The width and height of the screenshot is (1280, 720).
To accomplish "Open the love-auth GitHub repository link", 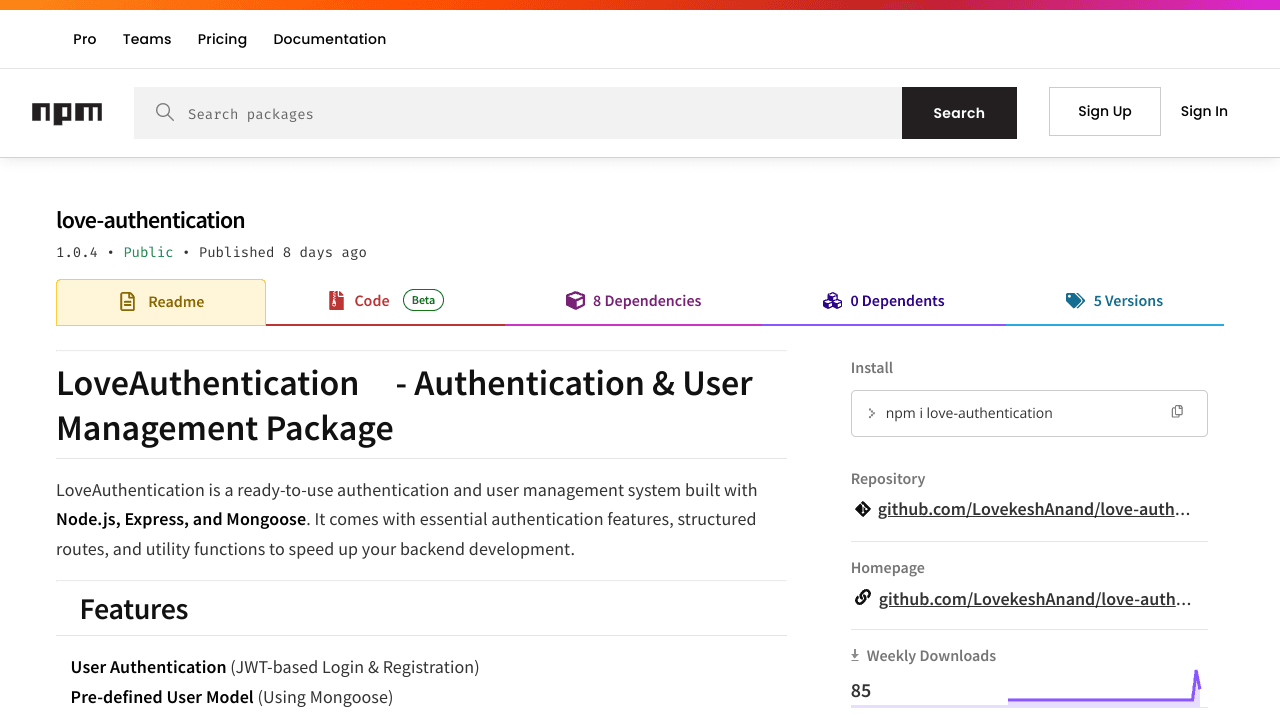I will (x=1033, y=509).
